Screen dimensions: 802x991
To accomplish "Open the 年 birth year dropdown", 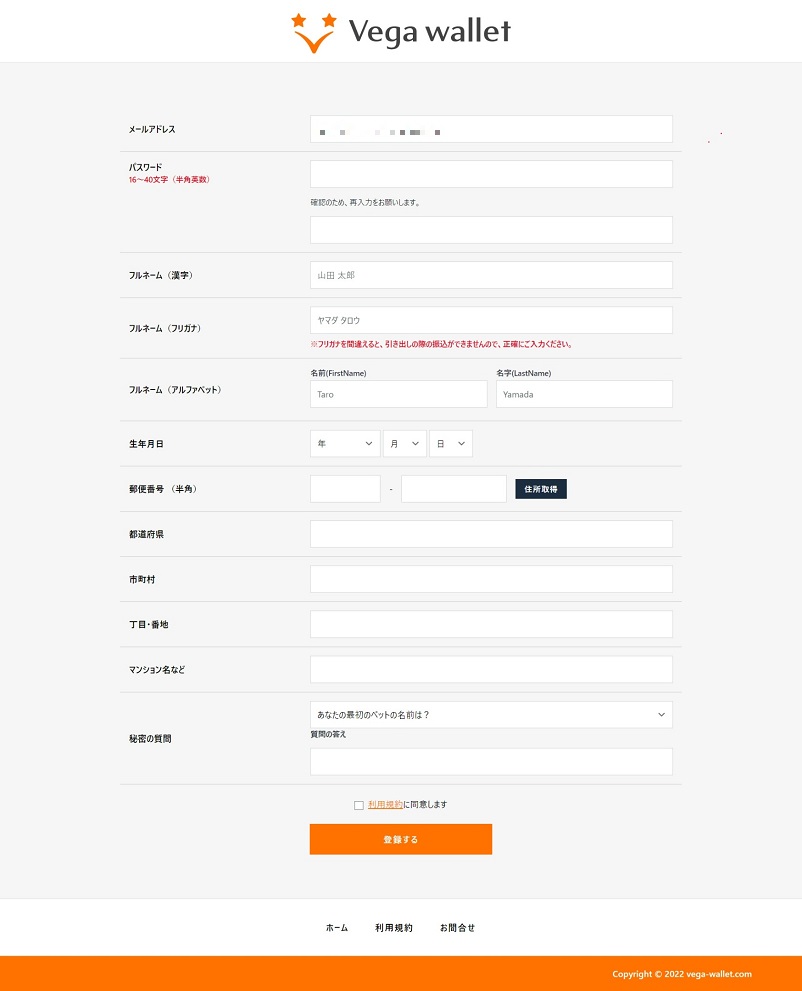I will pos(345,444).
